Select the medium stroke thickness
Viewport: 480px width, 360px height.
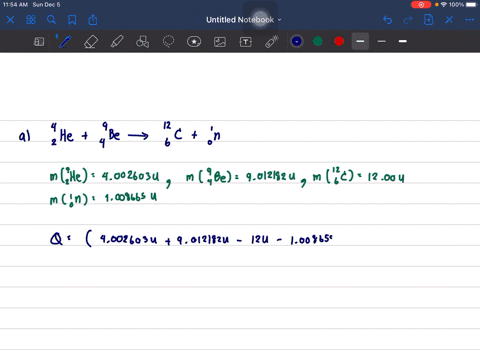[360, 41]
